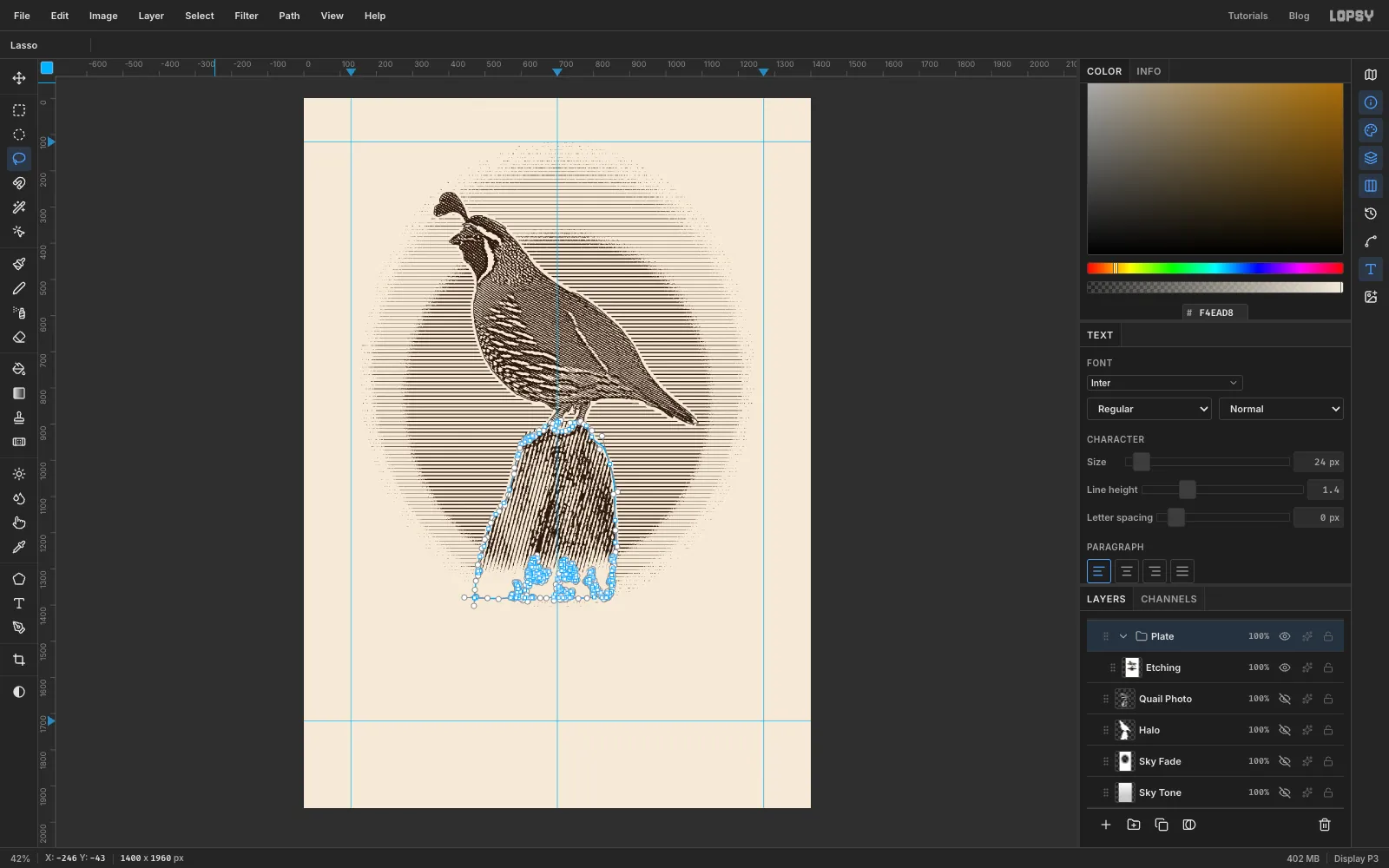Image resolution: width=1389 pixels, height=868 pixels.
Task: Select the Move tool
Action: (x=19, y=78)
